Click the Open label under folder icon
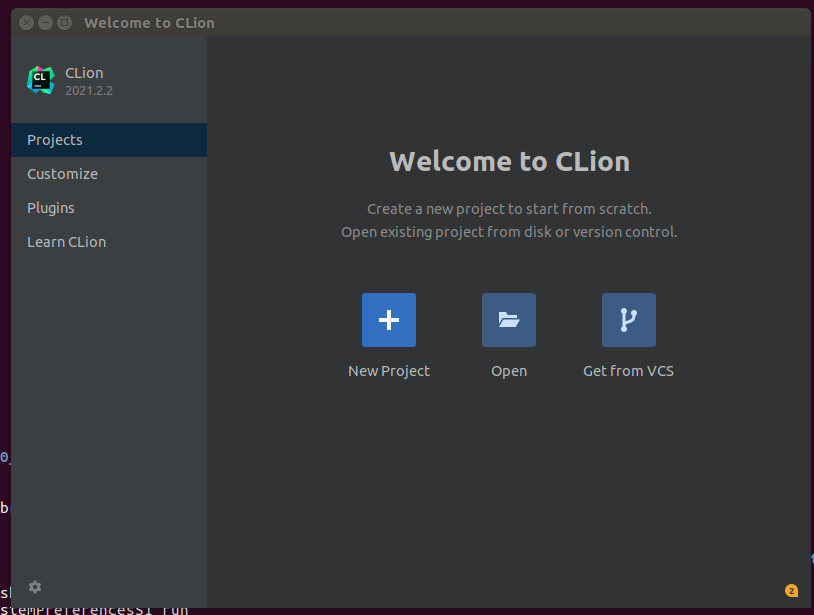 pos(509,372)
